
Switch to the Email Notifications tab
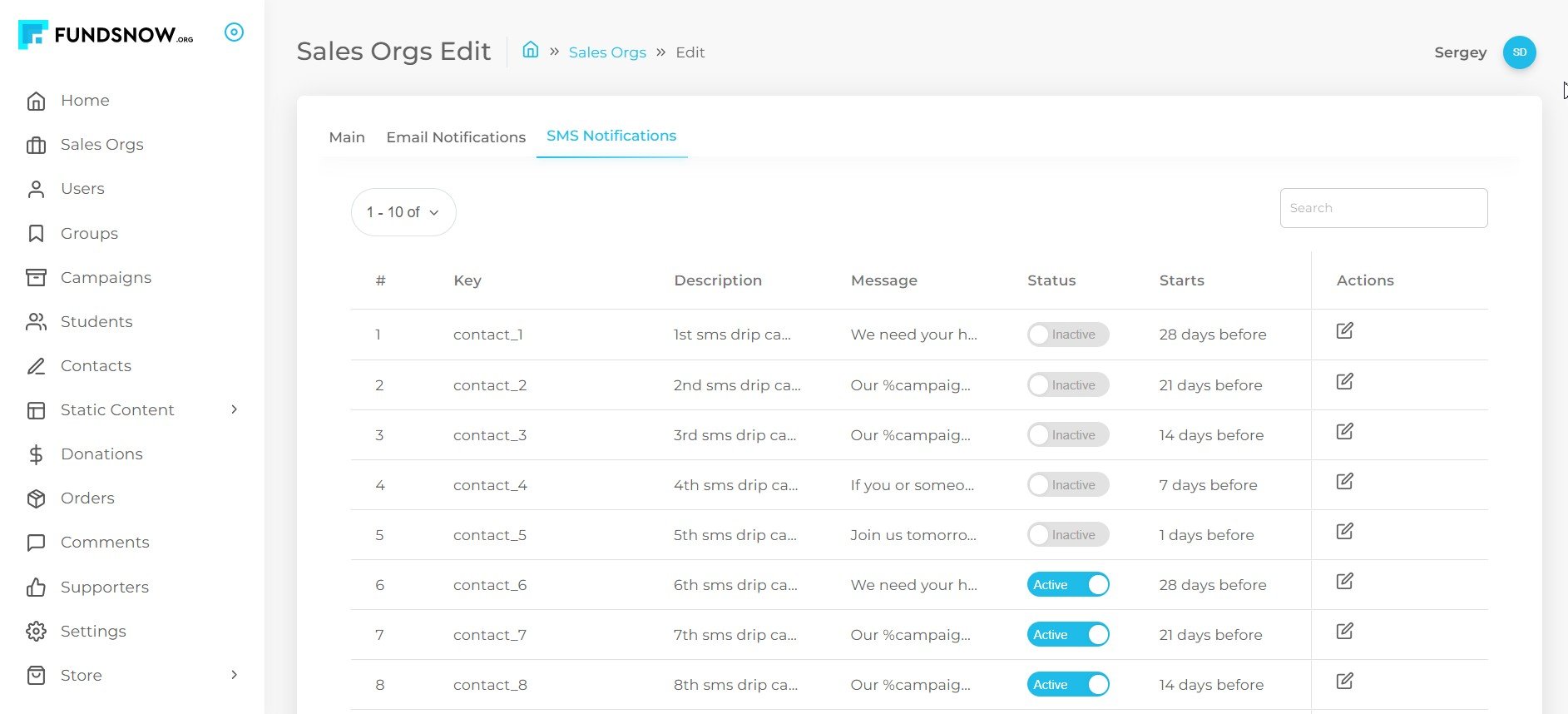click(456, 137)
